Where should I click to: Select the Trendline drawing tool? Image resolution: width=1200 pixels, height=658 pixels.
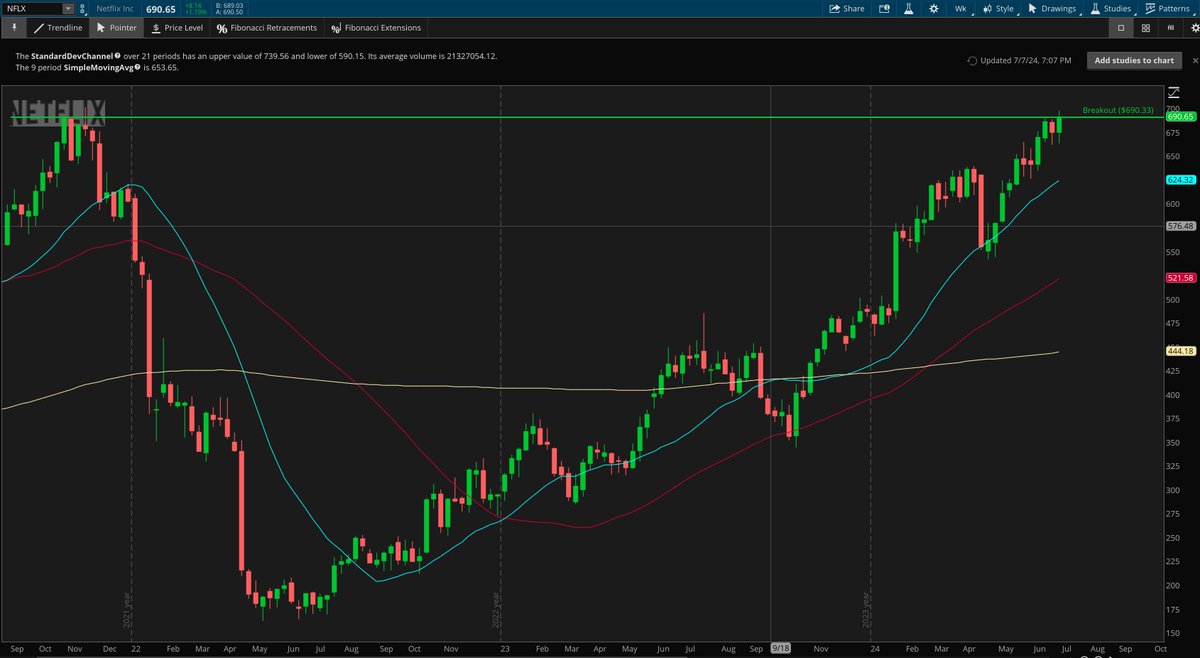[x=58, y=28]
